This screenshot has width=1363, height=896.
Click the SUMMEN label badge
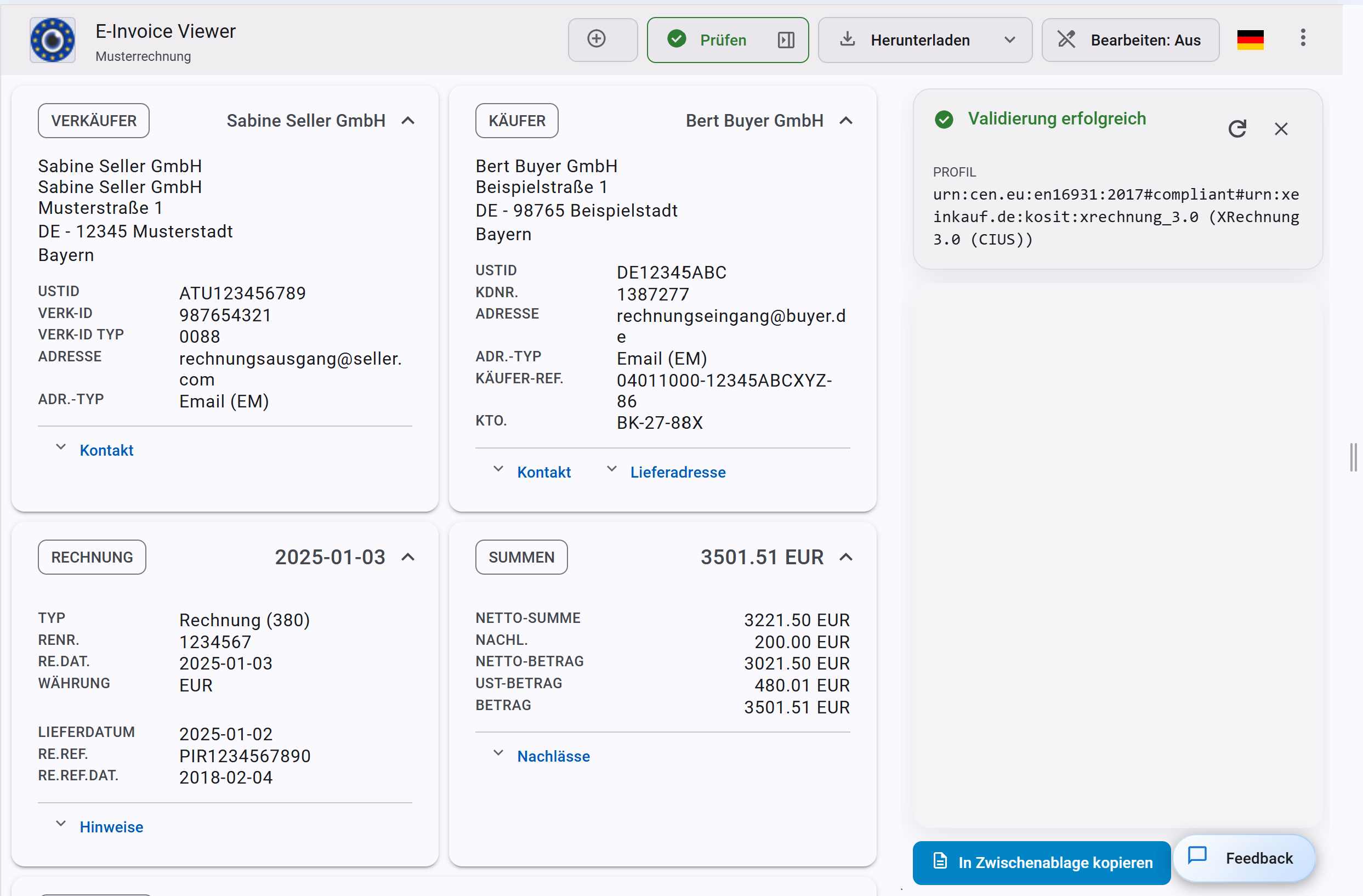coord(521,558)
